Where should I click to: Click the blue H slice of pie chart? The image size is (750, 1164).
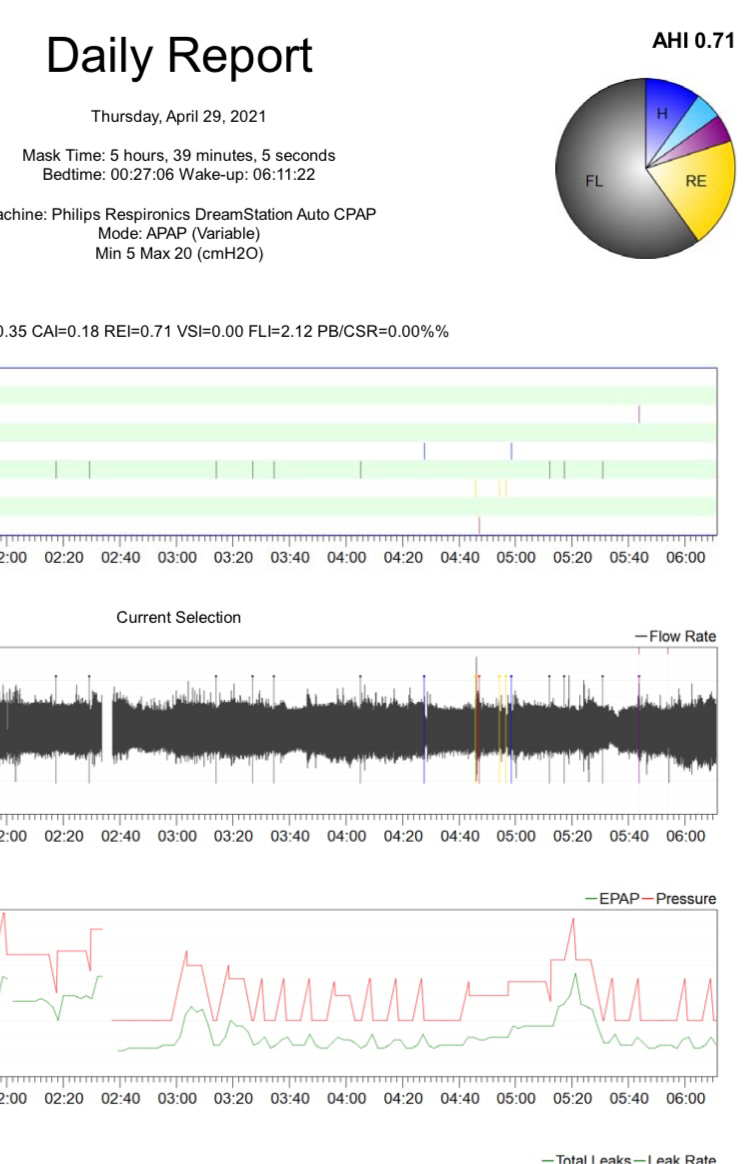[662, 114]
